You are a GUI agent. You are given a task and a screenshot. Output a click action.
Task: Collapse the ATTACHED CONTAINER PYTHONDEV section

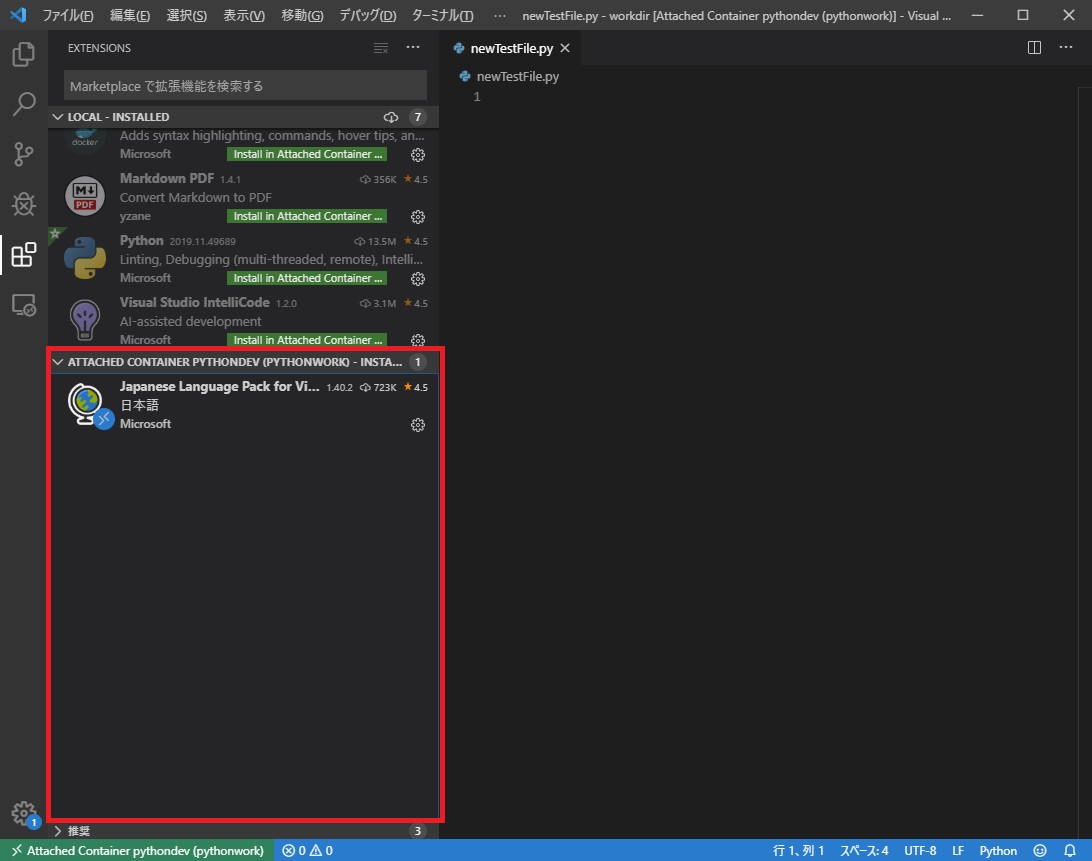[x=58, y=362]
